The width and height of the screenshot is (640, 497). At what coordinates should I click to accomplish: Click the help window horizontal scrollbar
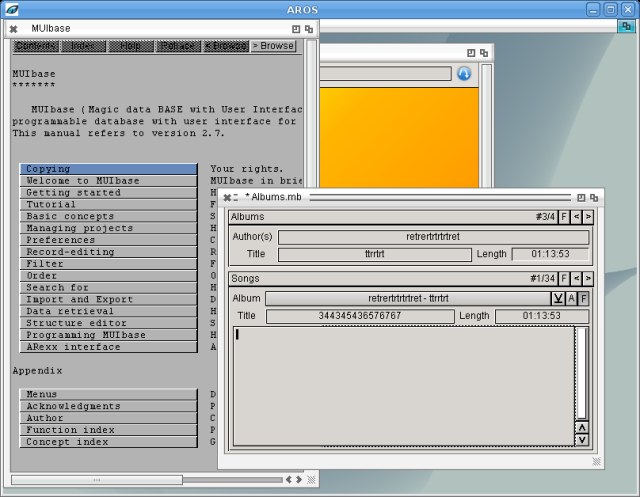150,480
